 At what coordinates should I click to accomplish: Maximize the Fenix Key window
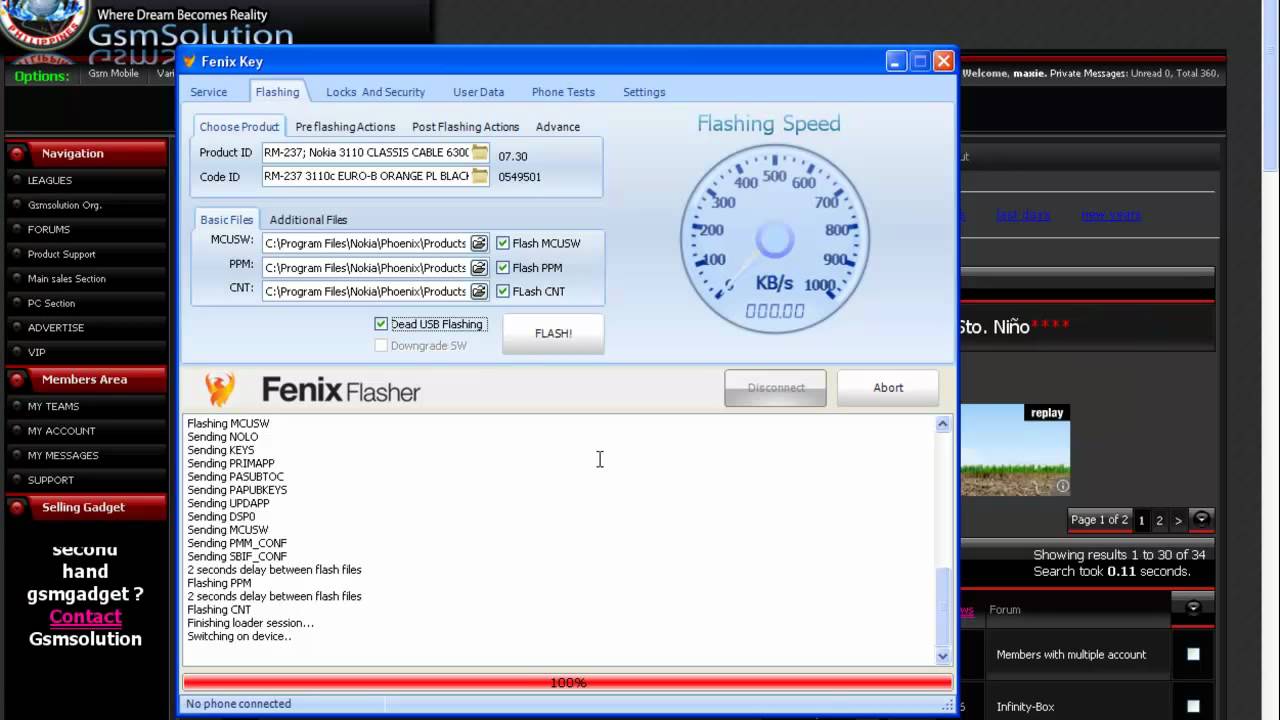(x=920, y=62)
